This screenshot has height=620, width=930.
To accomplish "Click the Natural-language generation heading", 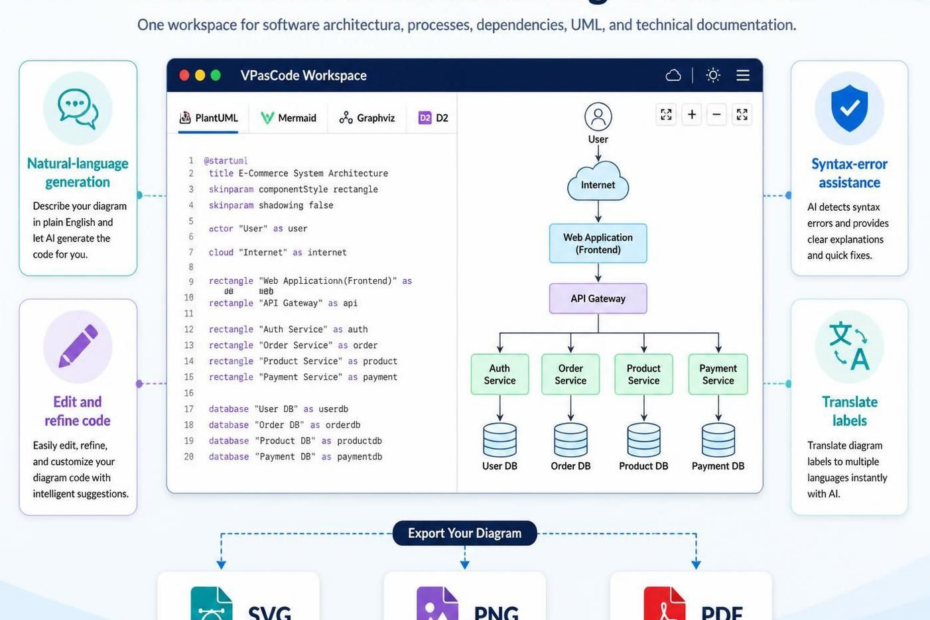I will 78,173.
